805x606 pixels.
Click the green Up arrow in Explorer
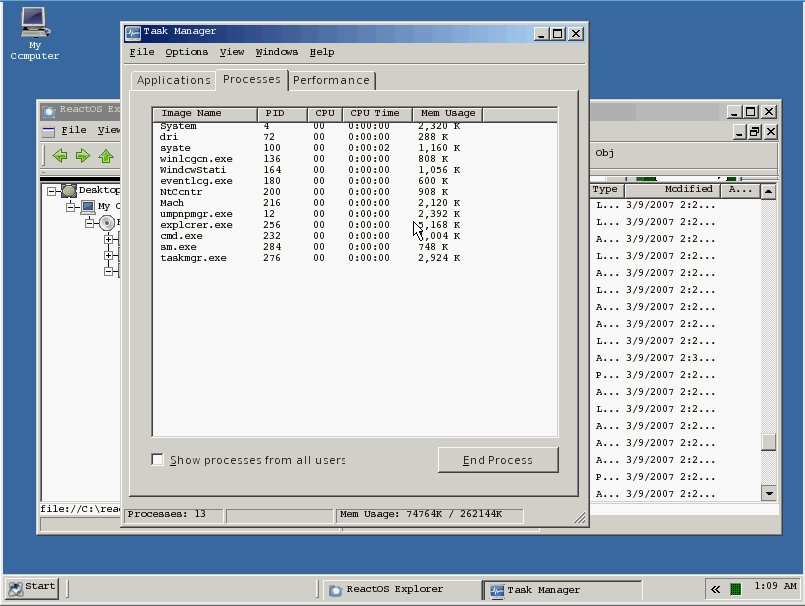(x=105, y=156)
